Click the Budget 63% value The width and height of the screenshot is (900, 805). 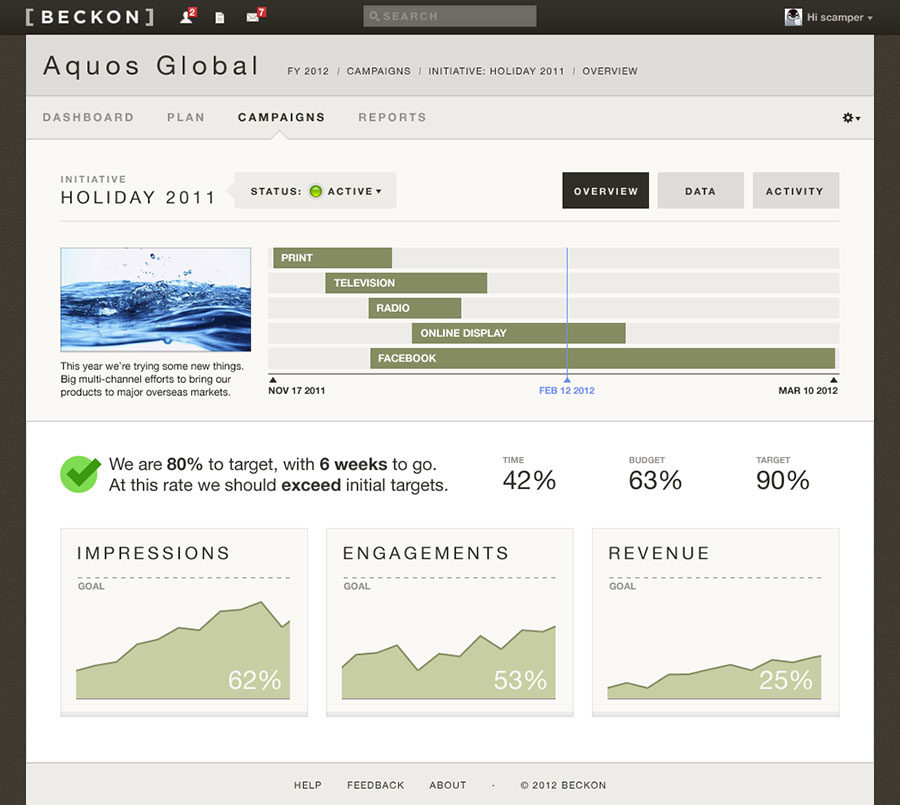point(655,481)
